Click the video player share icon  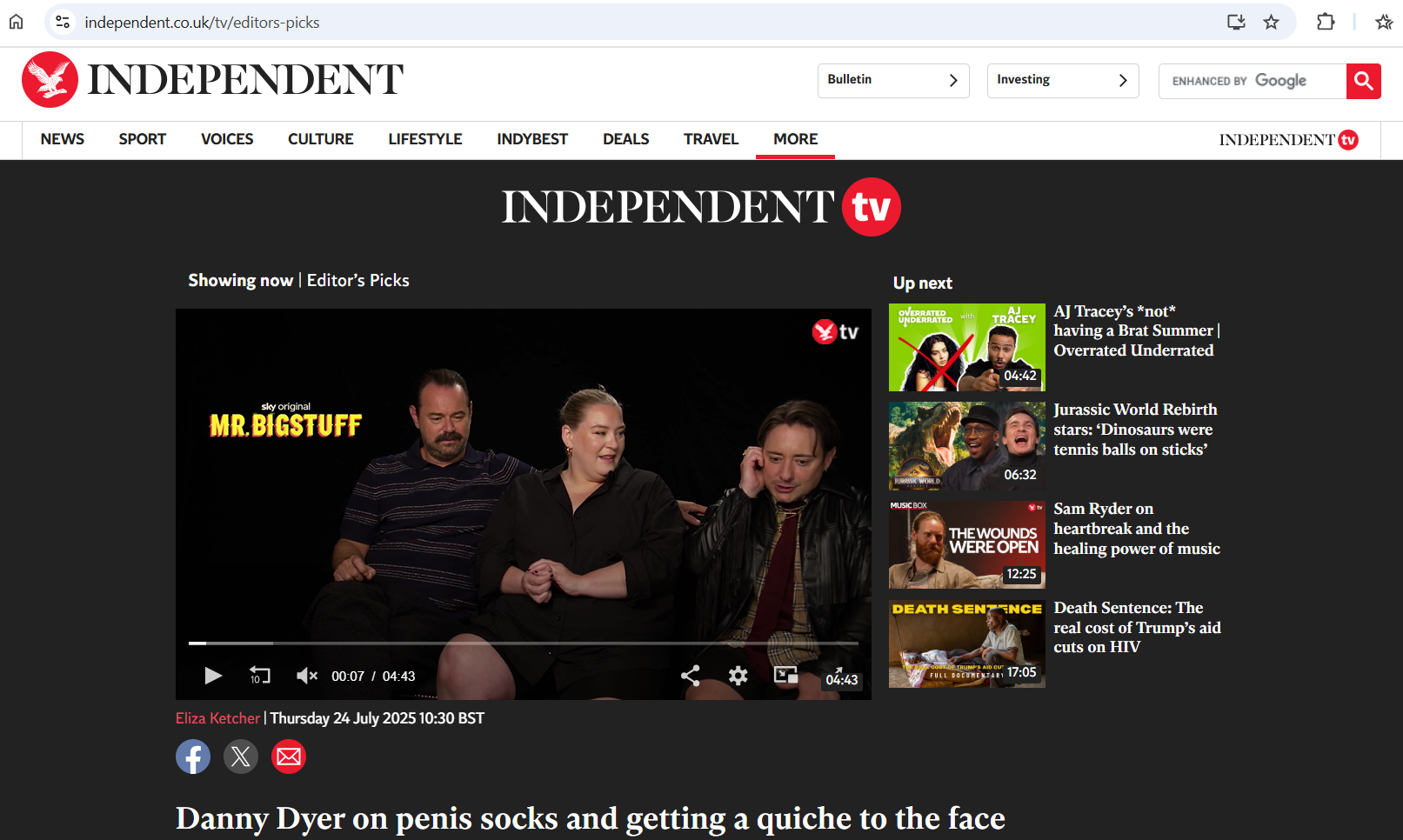[690, 676]
